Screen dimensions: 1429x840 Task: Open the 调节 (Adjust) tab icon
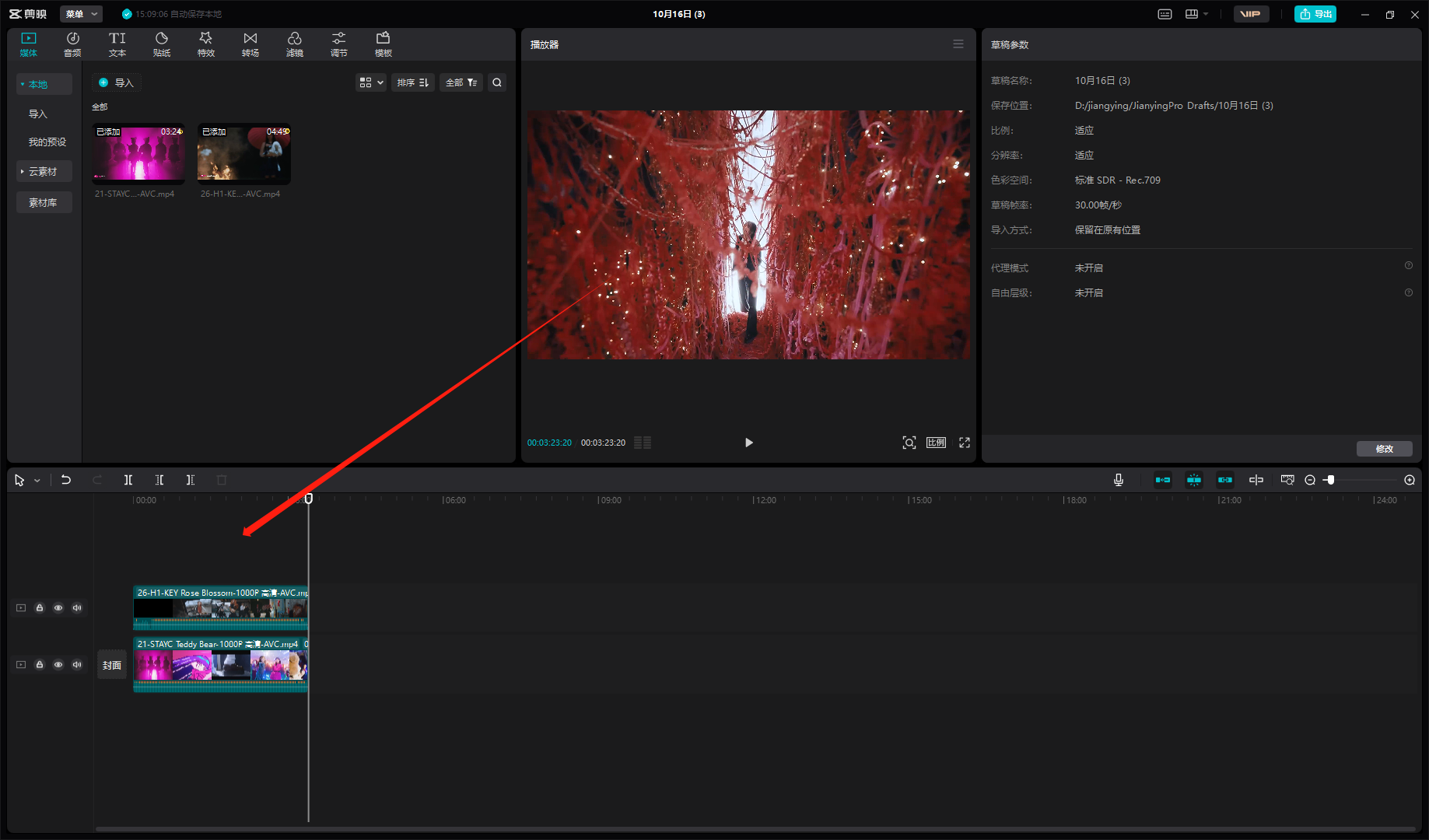[339, 38]
